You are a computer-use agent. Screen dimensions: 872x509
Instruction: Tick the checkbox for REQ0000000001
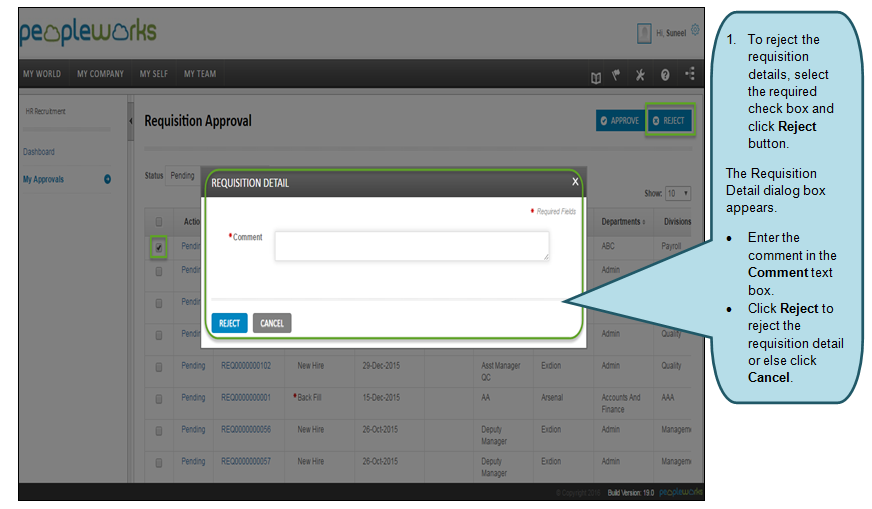pos(159,399)
